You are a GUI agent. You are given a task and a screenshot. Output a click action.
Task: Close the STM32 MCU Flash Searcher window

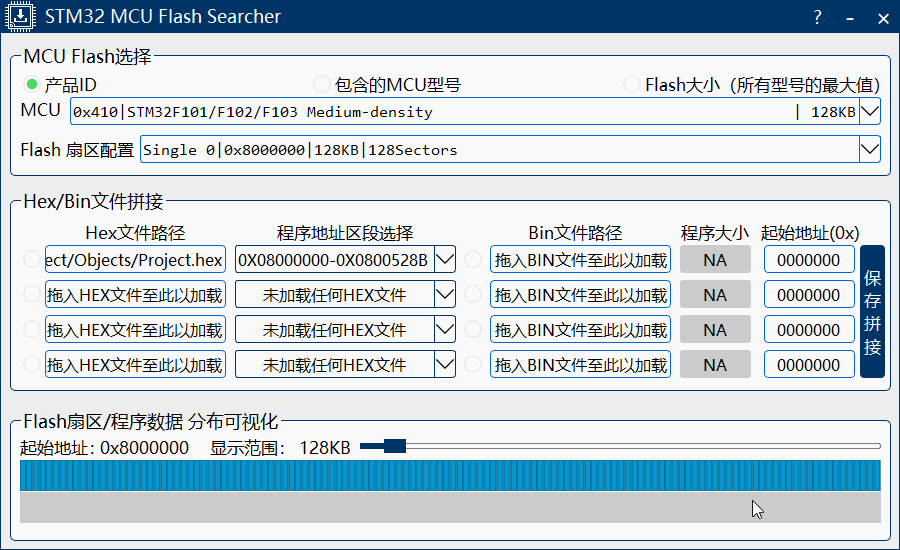tap(883, 17)
